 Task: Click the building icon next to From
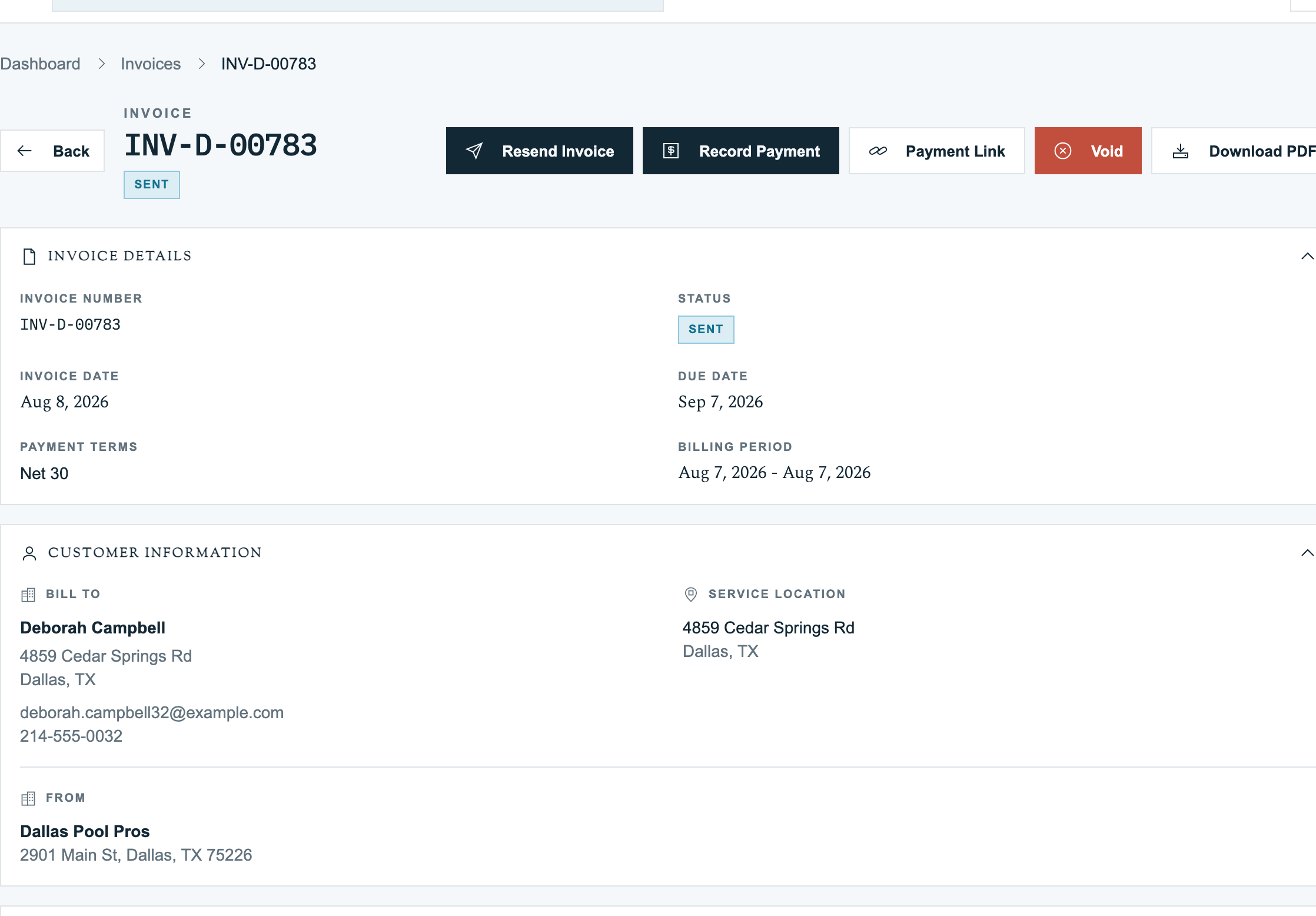coord(28,798)
